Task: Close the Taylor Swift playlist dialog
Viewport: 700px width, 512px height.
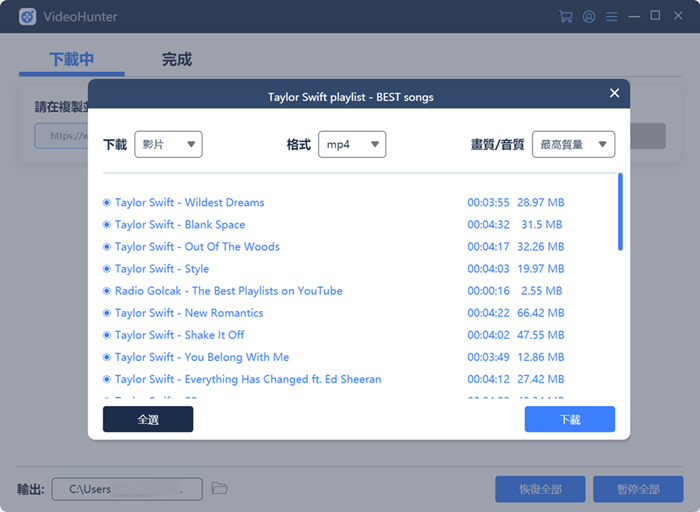Action: [x=614, y=93]
